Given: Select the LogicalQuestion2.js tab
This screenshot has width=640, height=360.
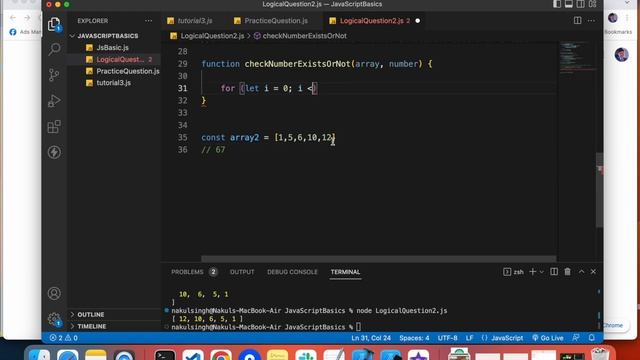Looking at the screenshot, I should click(x=371, y=21).
